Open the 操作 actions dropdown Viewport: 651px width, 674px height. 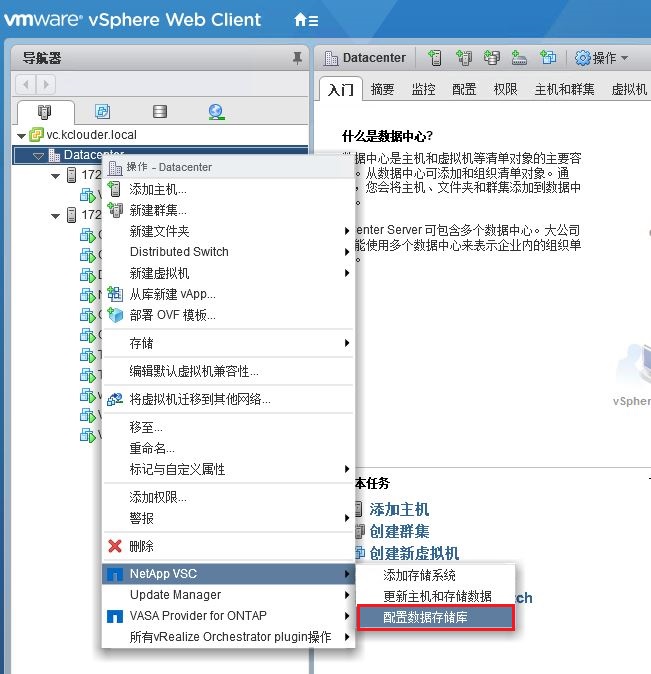pos(602,58)
